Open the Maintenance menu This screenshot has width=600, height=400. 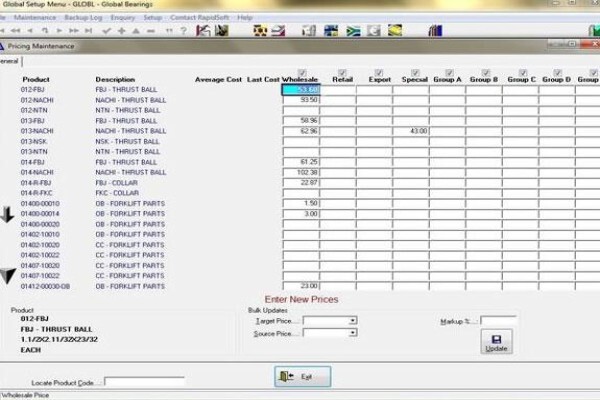35,18
